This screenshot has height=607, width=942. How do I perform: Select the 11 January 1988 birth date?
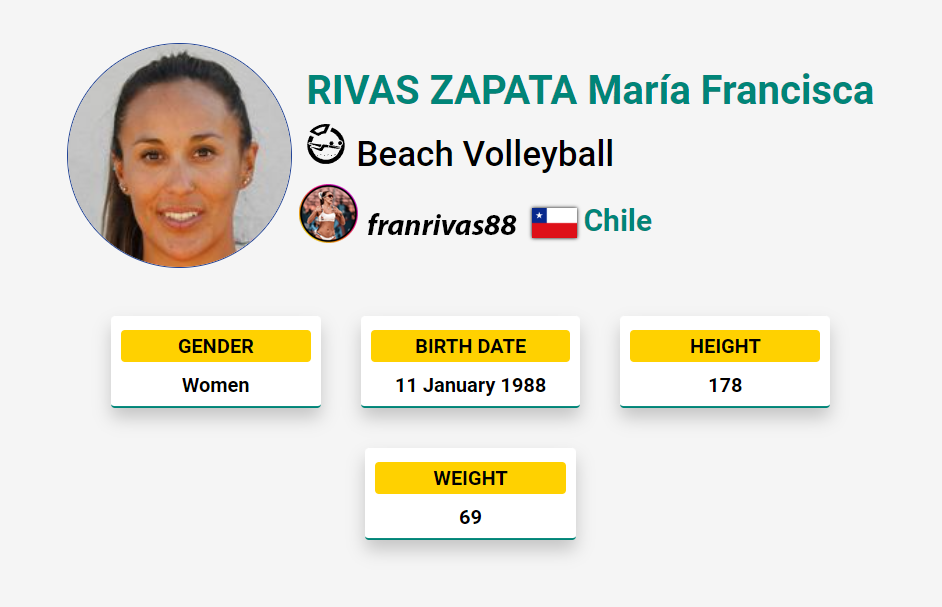(470, 385)
